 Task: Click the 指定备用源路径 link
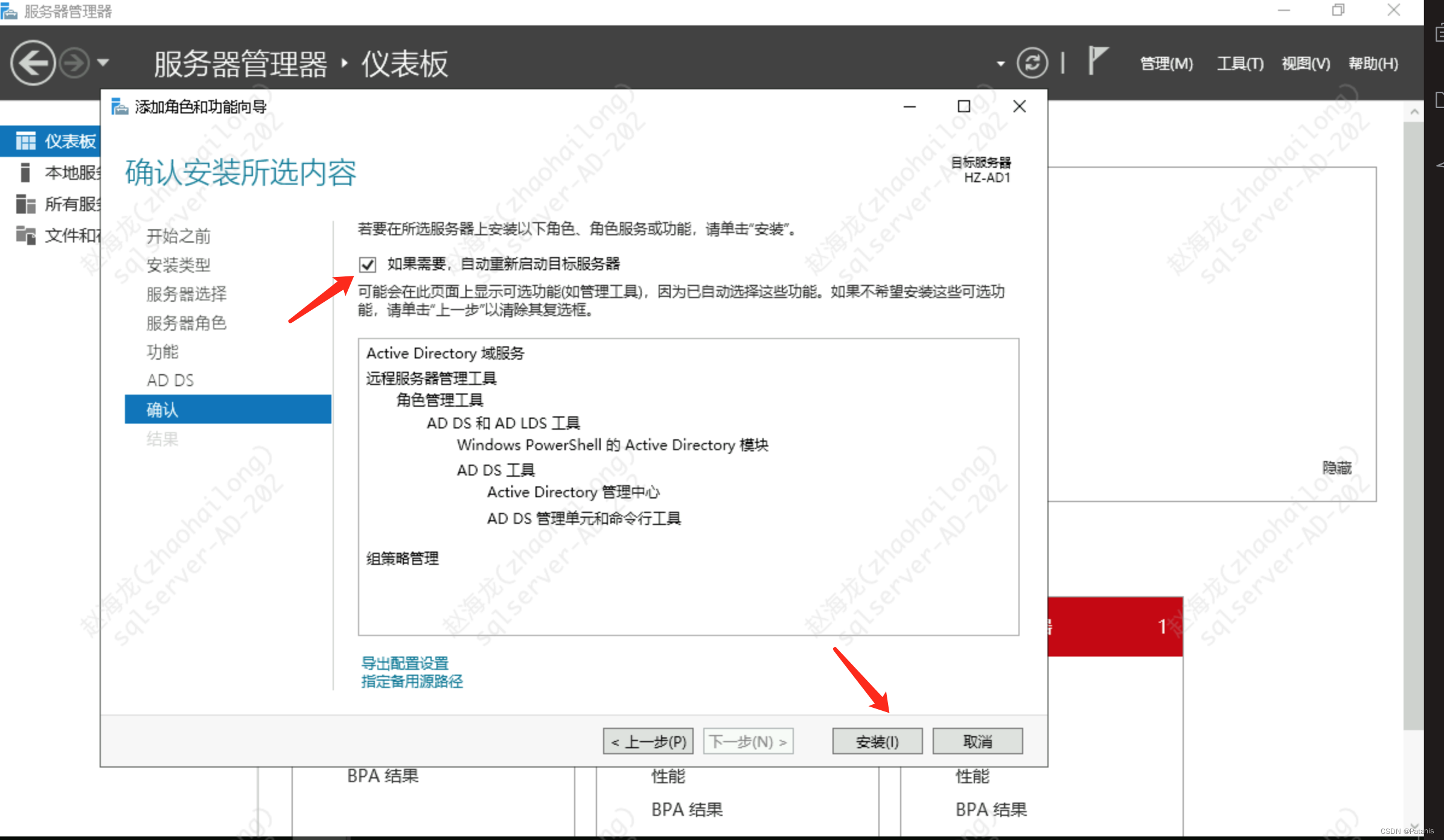412,681
